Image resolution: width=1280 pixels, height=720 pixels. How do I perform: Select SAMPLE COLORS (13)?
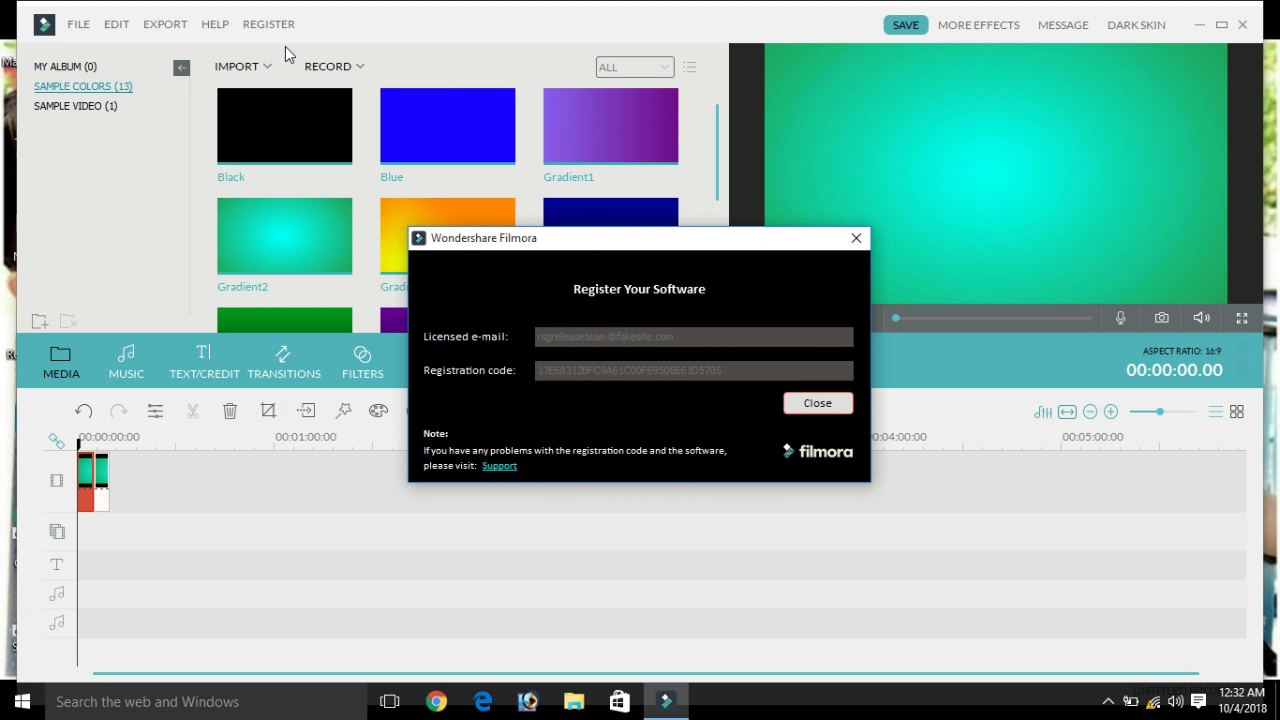[83, 86]
